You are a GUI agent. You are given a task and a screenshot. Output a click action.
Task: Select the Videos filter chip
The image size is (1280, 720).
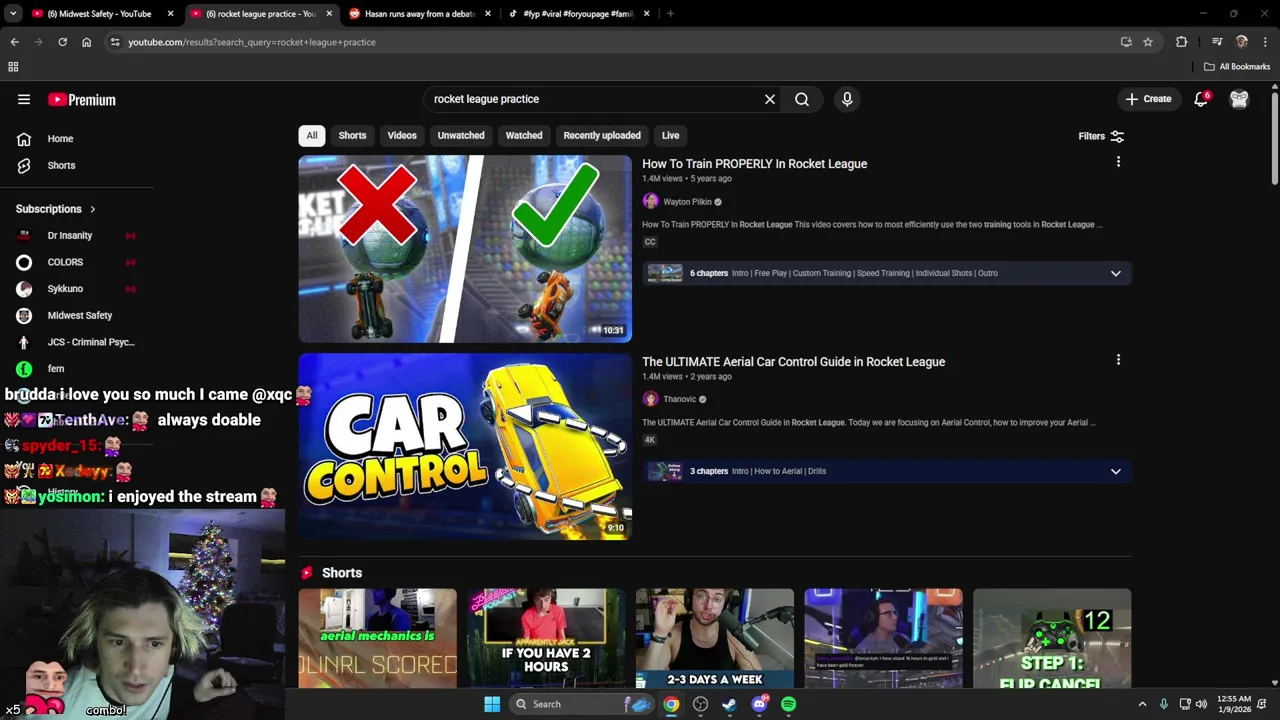(x=402, y=136)
